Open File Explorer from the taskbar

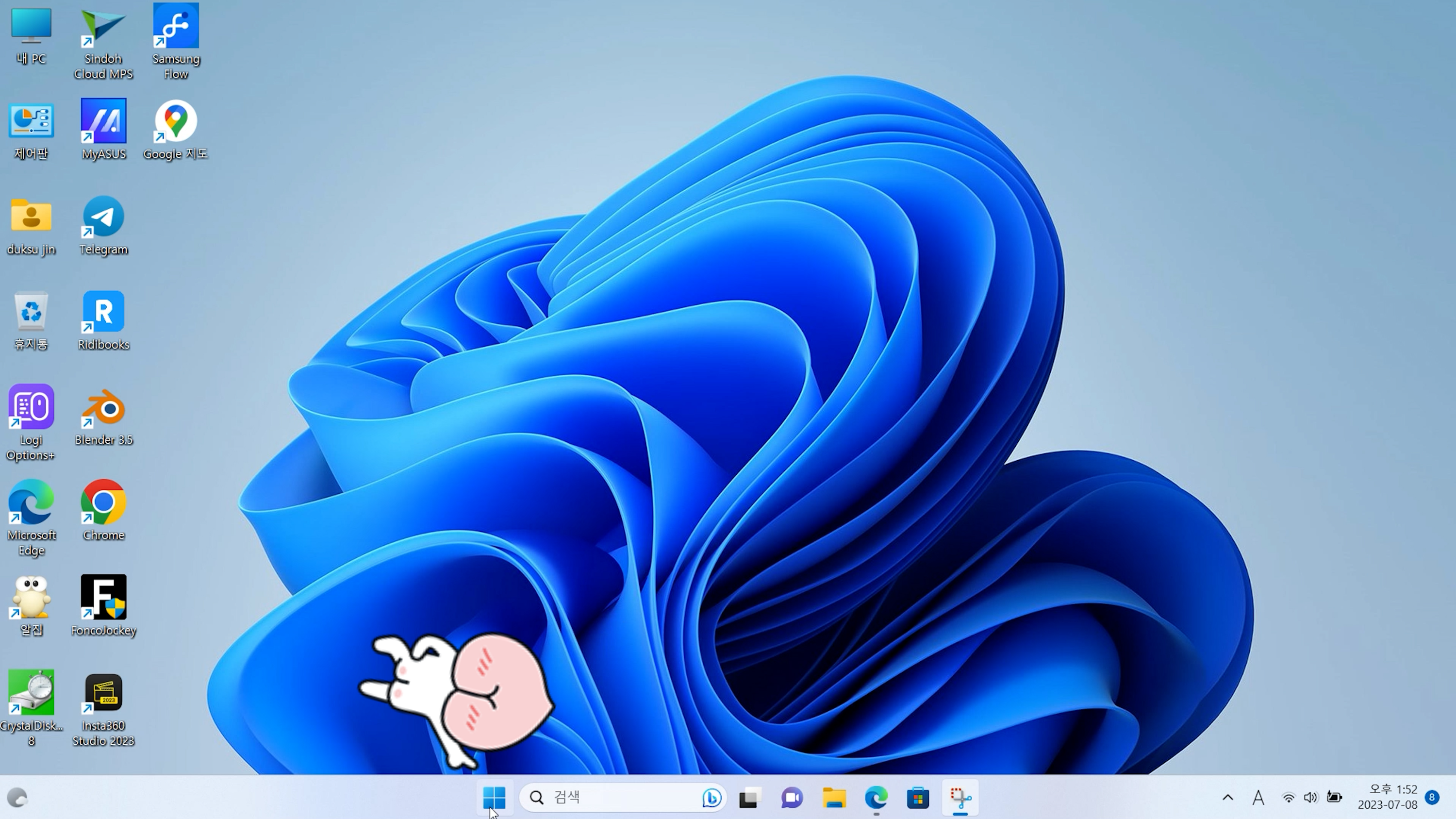(x=834, y=798)
